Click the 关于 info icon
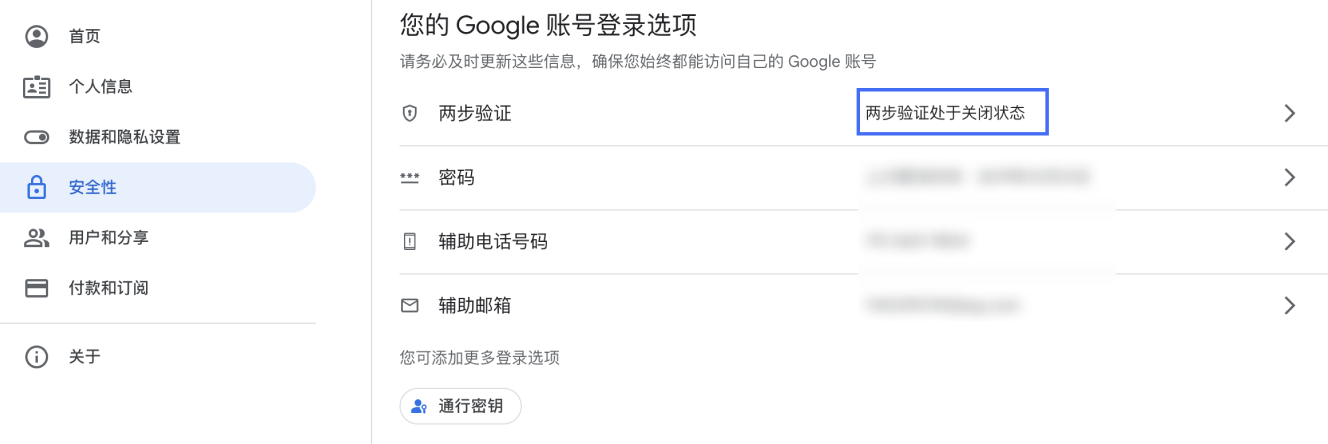The image size is (1328, 444). [x=37, y=357]
